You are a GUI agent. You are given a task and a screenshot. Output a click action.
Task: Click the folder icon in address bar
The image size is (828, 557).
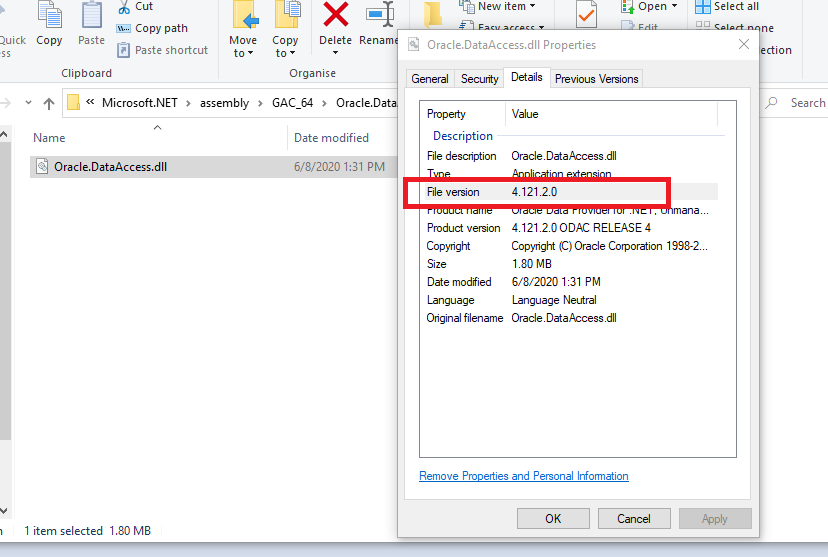[73, 102]
